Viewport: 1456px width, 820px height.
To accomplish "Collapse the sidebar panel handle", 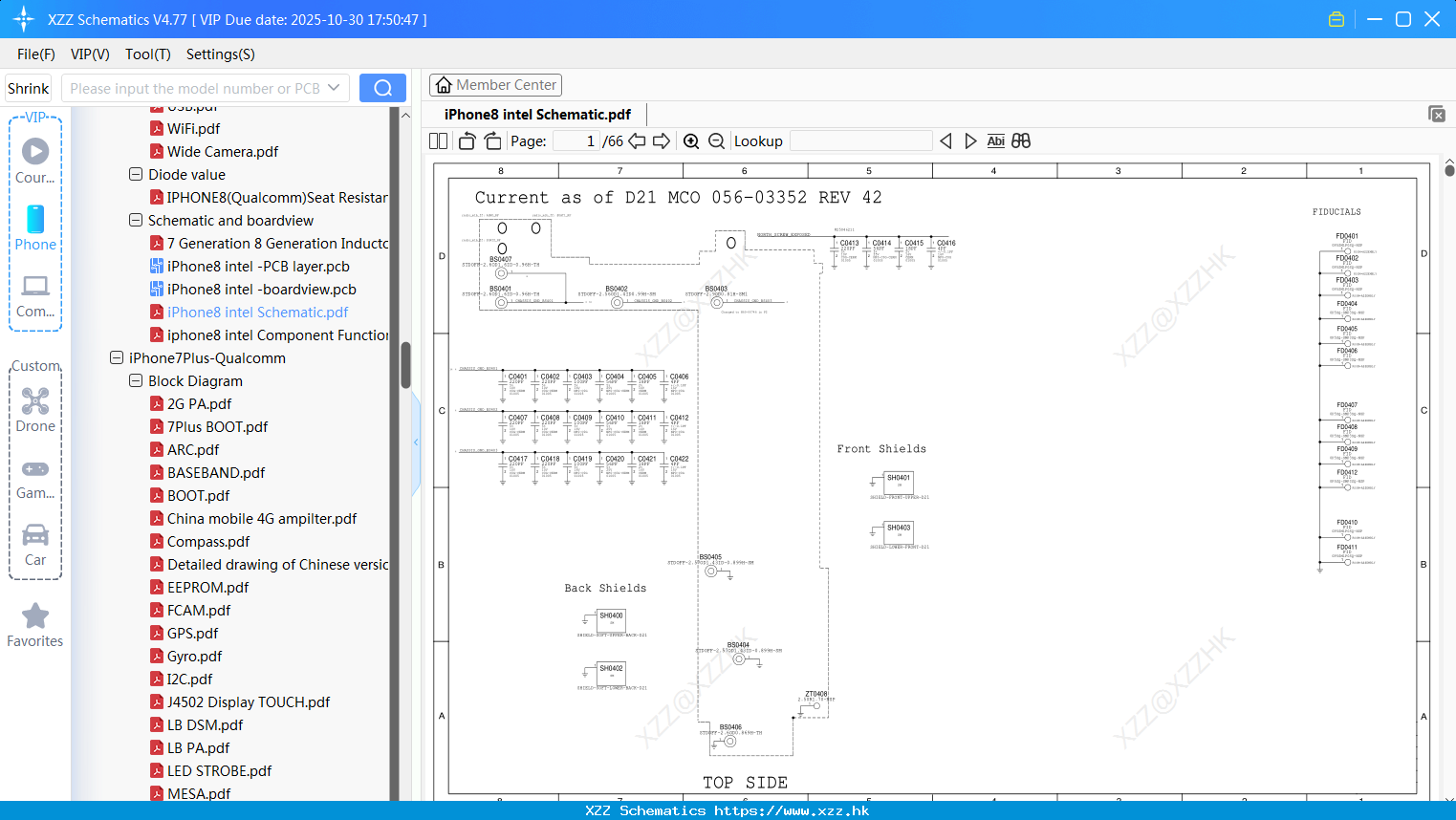I will pyautogui.click(x=416, y=442).
